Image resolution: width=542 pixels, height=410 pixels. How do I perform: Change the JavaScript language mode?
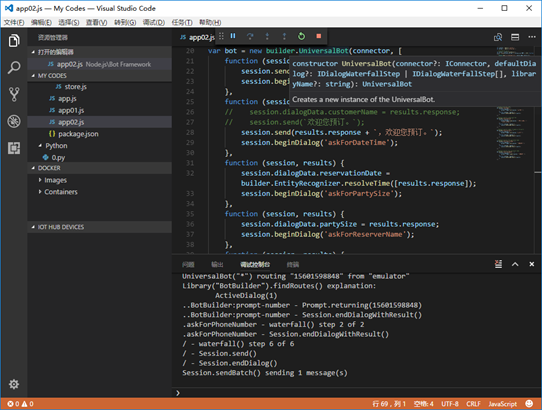tap(503, 404)
